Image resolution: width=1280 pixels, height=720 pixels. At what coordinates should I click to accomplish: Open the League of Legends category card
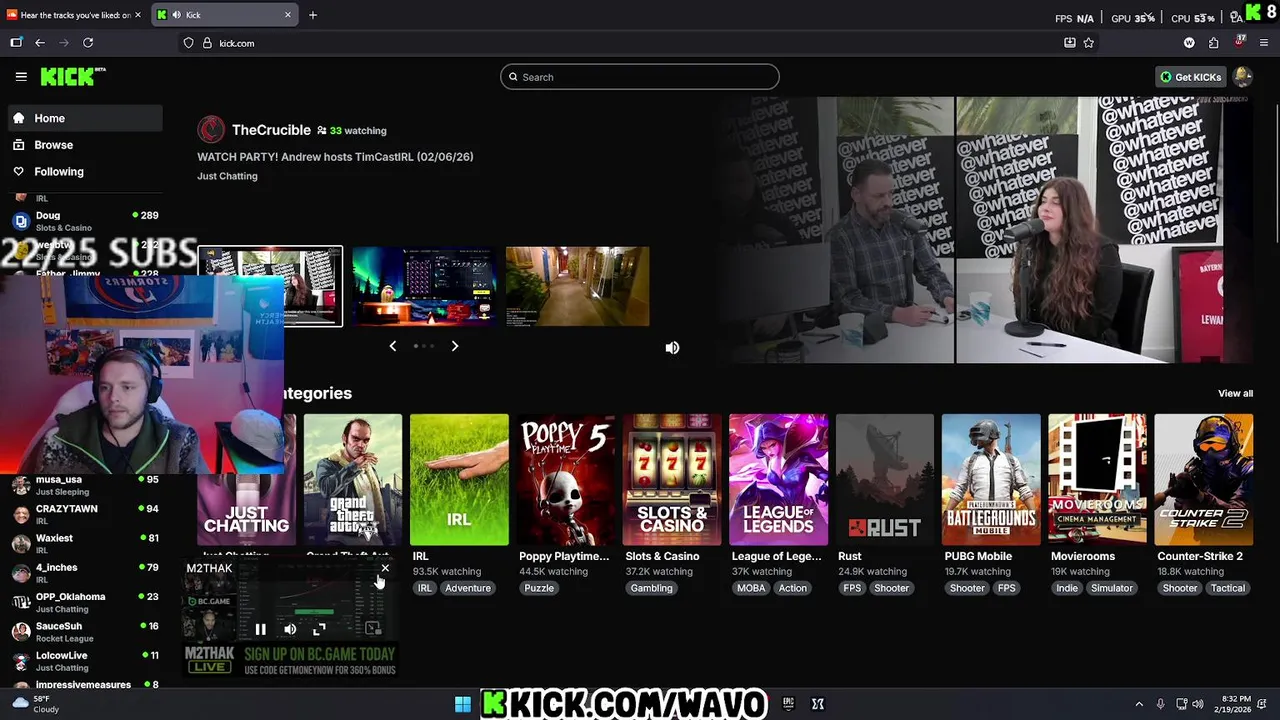[x=778, y=480]
